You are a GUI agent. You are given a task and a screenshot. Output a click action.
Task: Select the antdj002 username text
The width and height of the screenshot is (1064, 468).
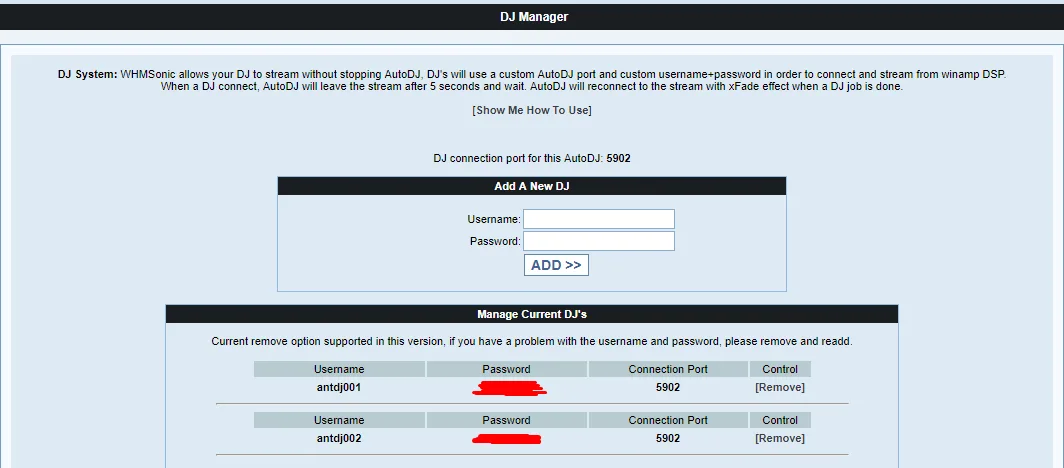[x=339, y=438]
